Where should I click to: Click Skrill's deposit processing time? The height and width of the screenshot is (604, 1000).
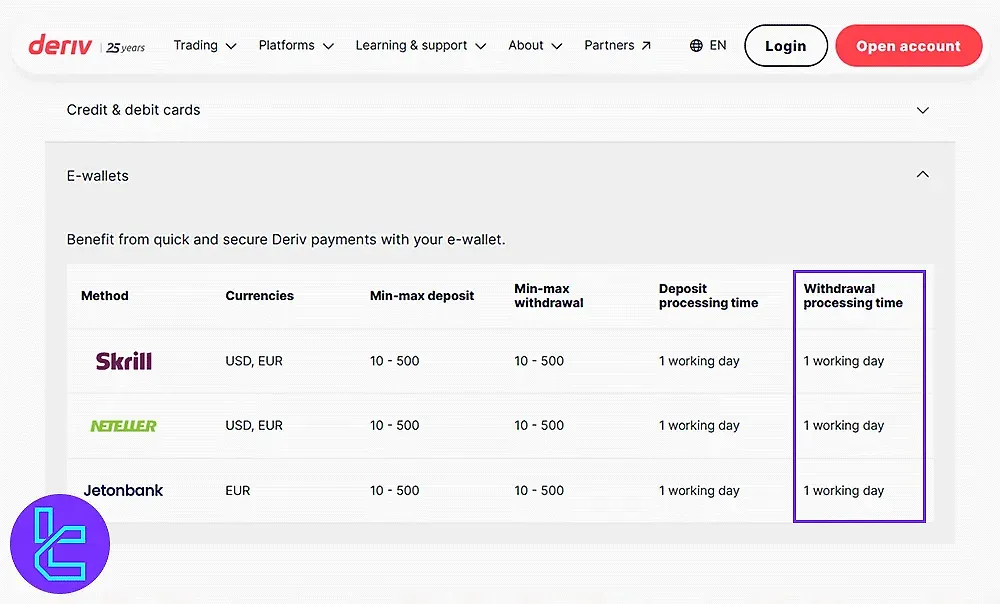click(699, 361)
